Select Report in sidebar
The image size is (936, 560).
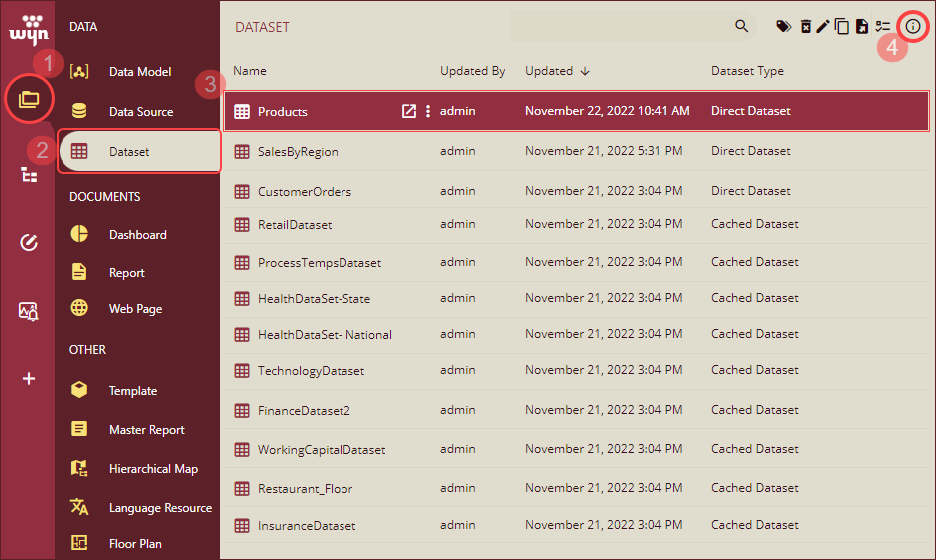(x=138, y=273)
